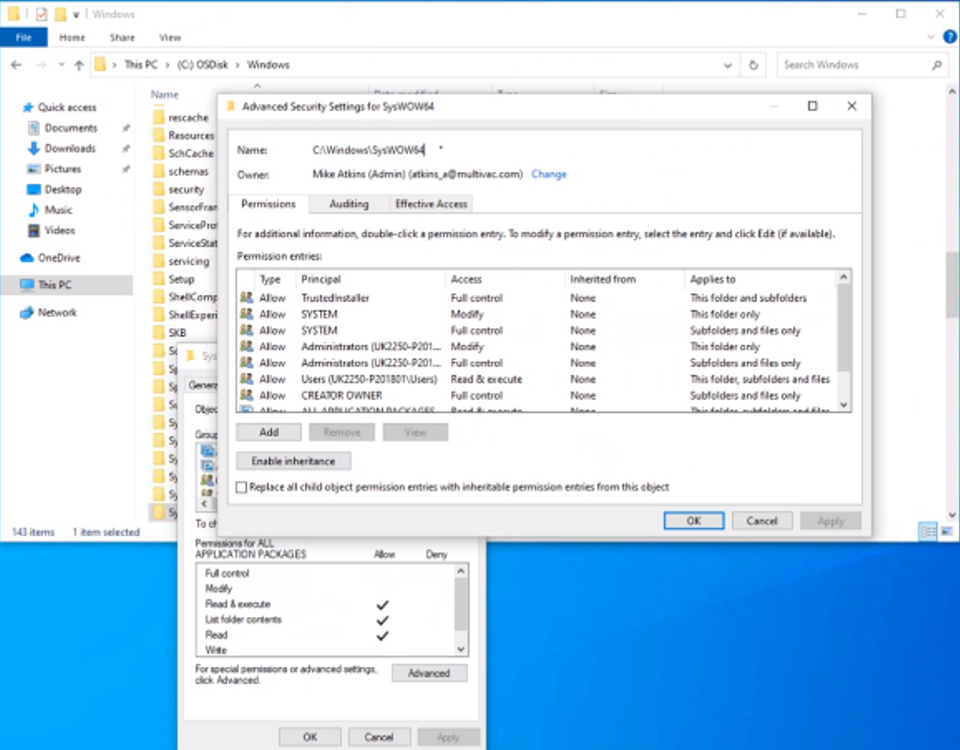This screenshot has width=960, height=750.
Task: Expand the ribbon using the chevron
Action: (x=930, y=38)
